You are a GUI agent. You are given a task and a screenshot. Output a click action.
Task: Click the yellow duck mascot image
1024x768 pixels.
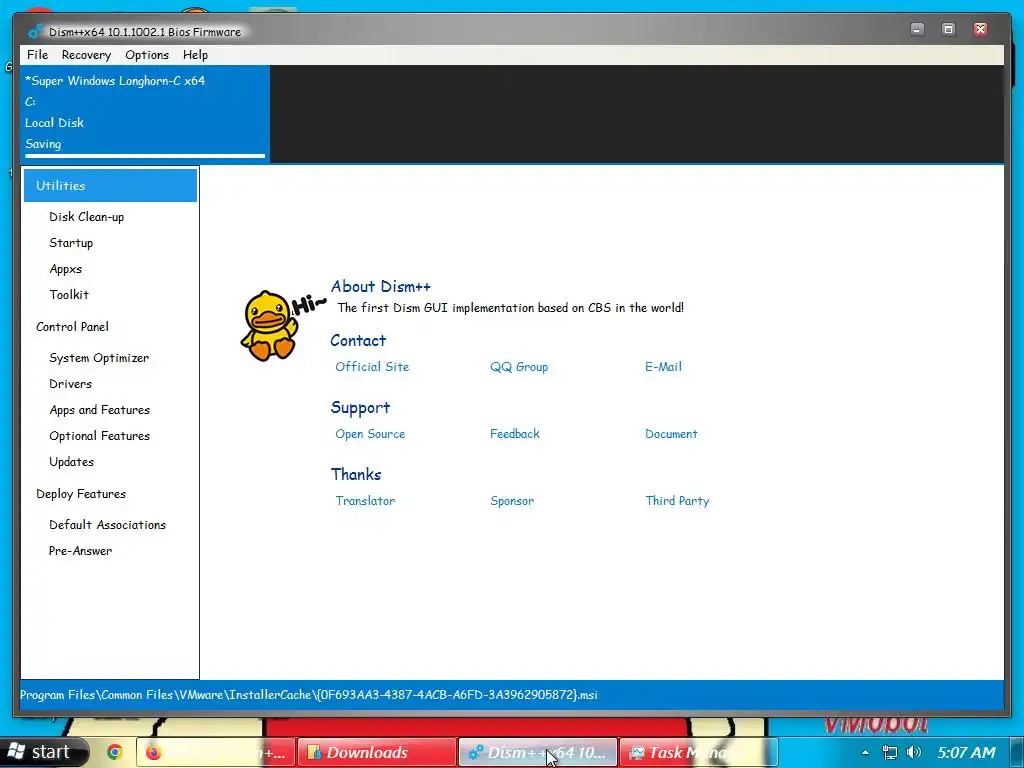[269, 325]
